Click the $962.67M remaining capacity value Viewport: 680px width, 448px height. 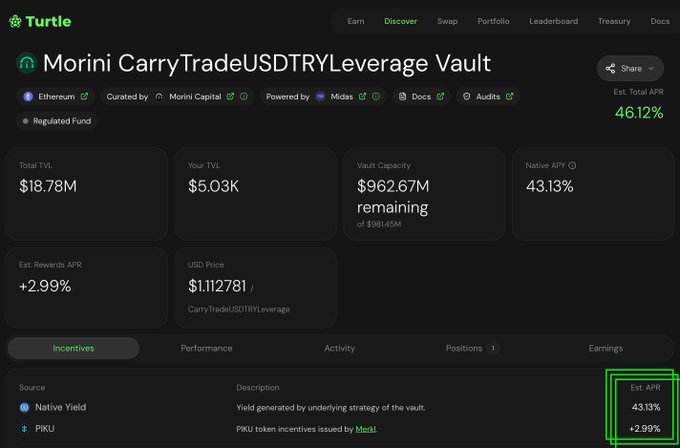[x=393, y=197]
